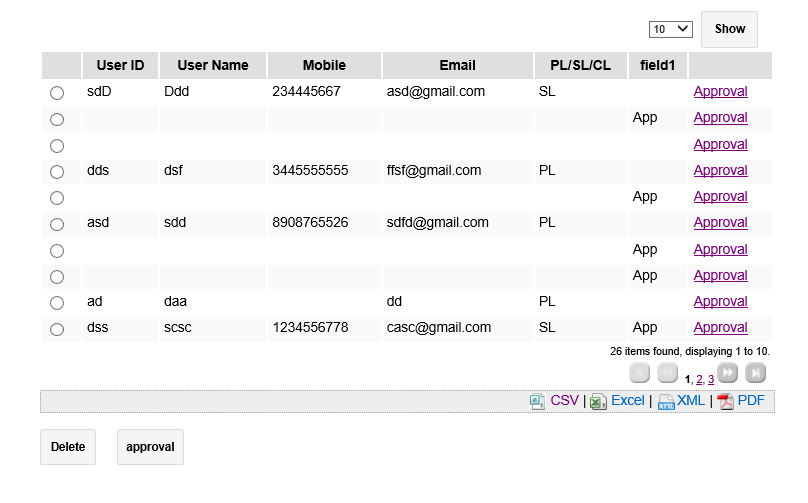Image resolution: width=808 pixels, height=503 pixels.
Task: Sort by the User ID column header
Action: point(120,65)
